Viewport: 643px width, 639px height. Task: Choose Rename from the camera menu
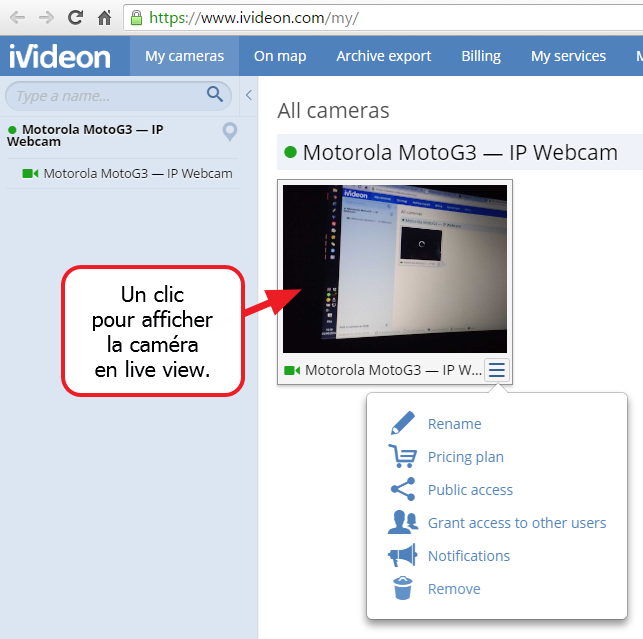(454, 424)
